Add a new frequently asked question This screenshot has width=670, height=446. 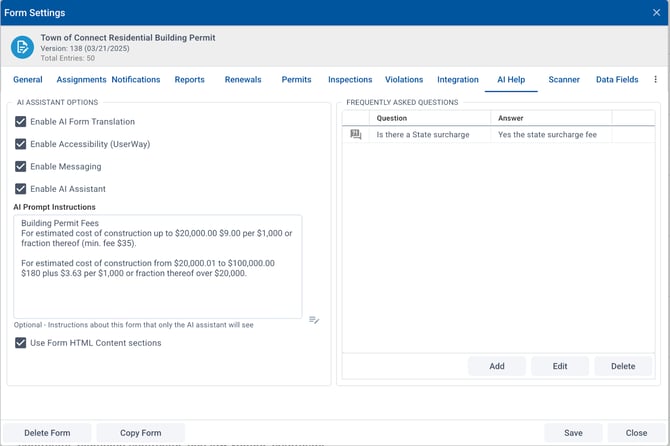coord(497,366)
